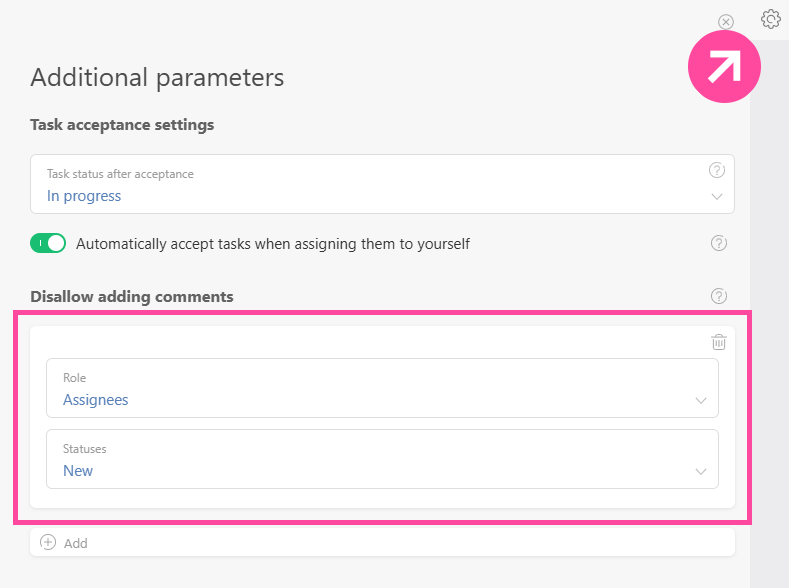Click the Additional parameters title
The image size is (789, 588).
(157, 77)
